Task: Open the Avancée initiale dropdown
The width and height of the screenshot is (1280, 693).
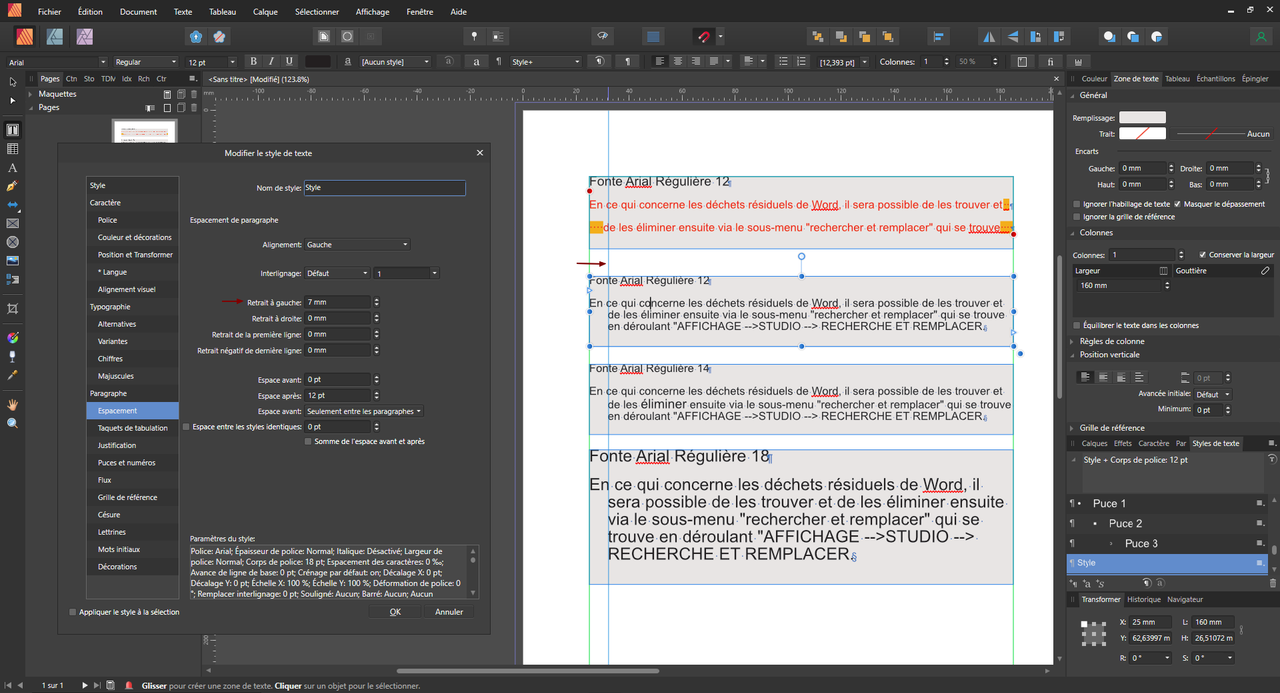Action: click(x=1213, y=394)
